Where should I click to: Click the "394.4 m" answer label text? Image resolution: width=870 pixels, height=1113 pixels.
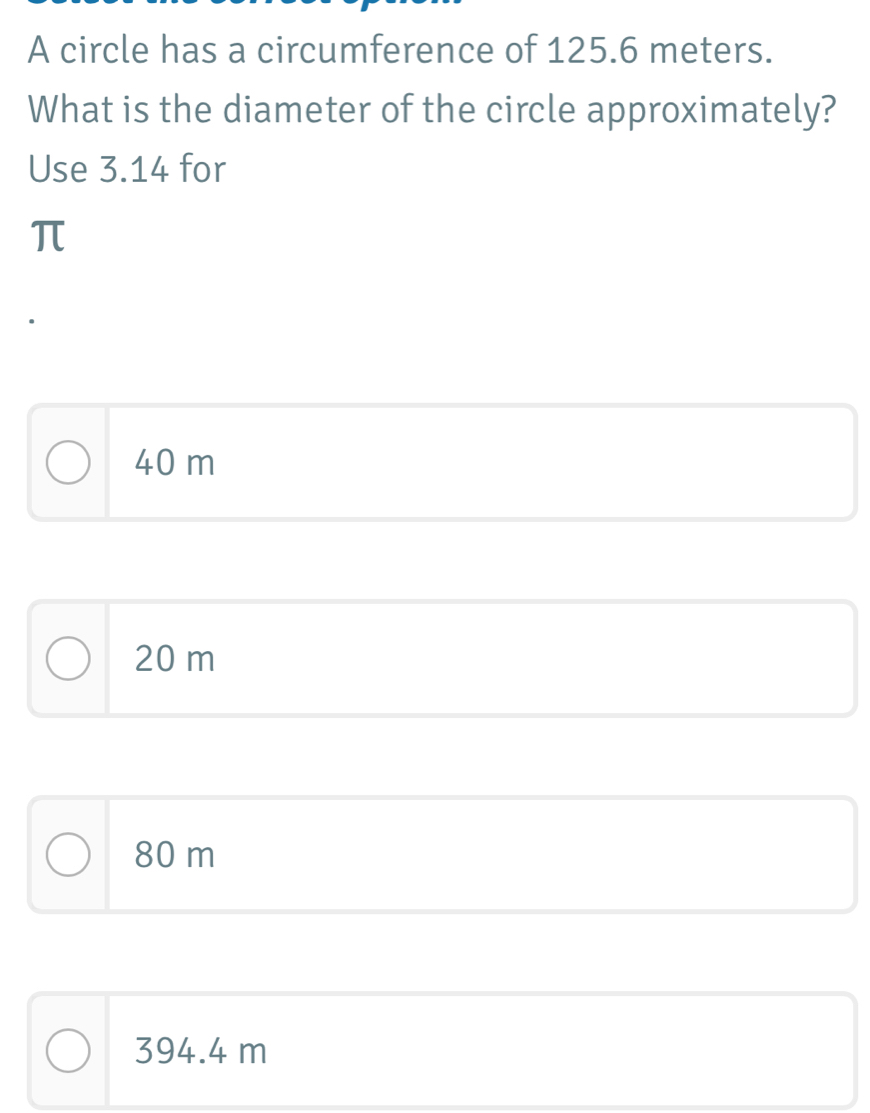click(x=201, y=1051)
